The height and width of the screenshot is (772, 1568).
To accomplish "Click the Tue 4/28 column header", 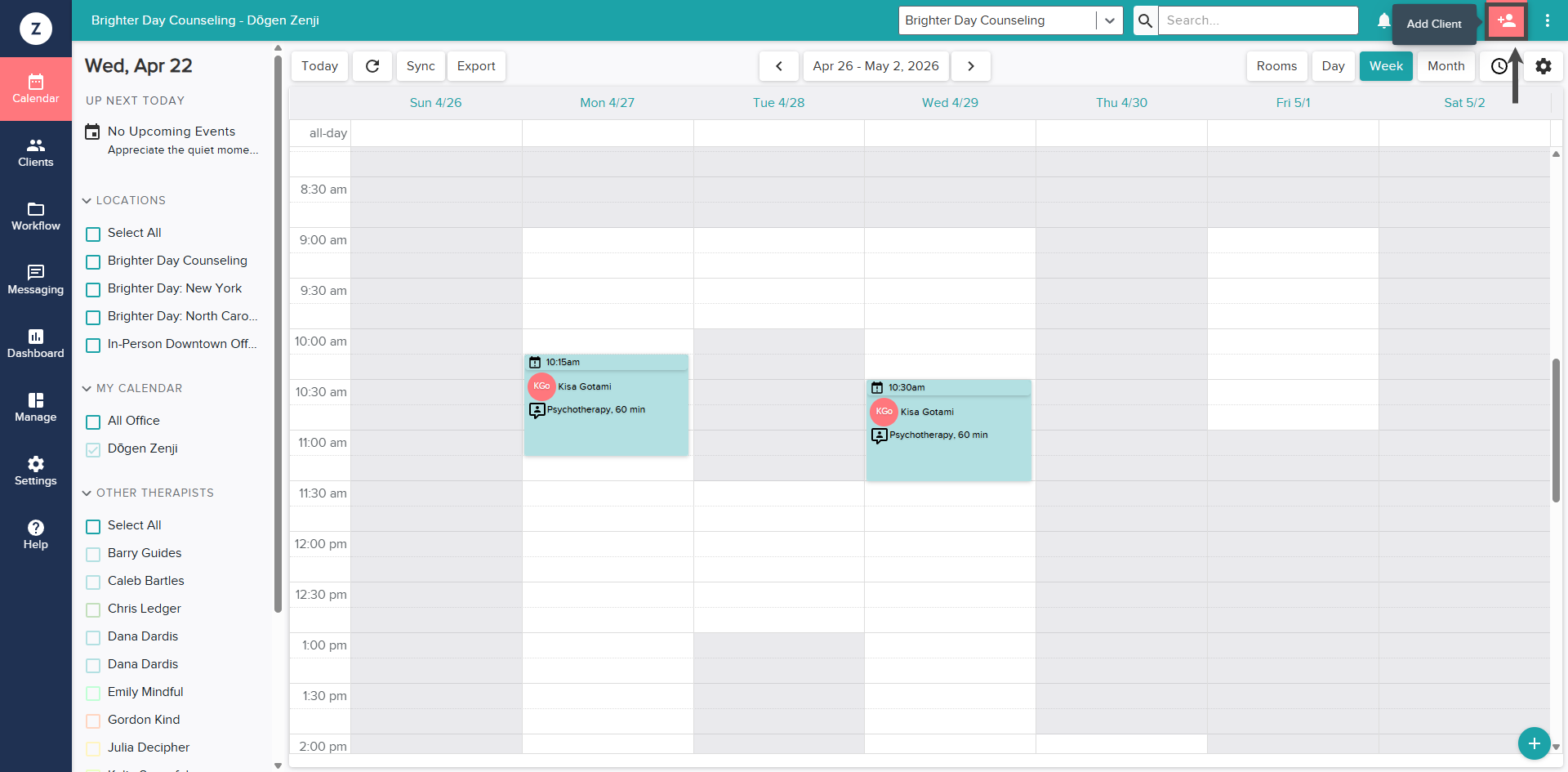I will (x=778, y=103).
